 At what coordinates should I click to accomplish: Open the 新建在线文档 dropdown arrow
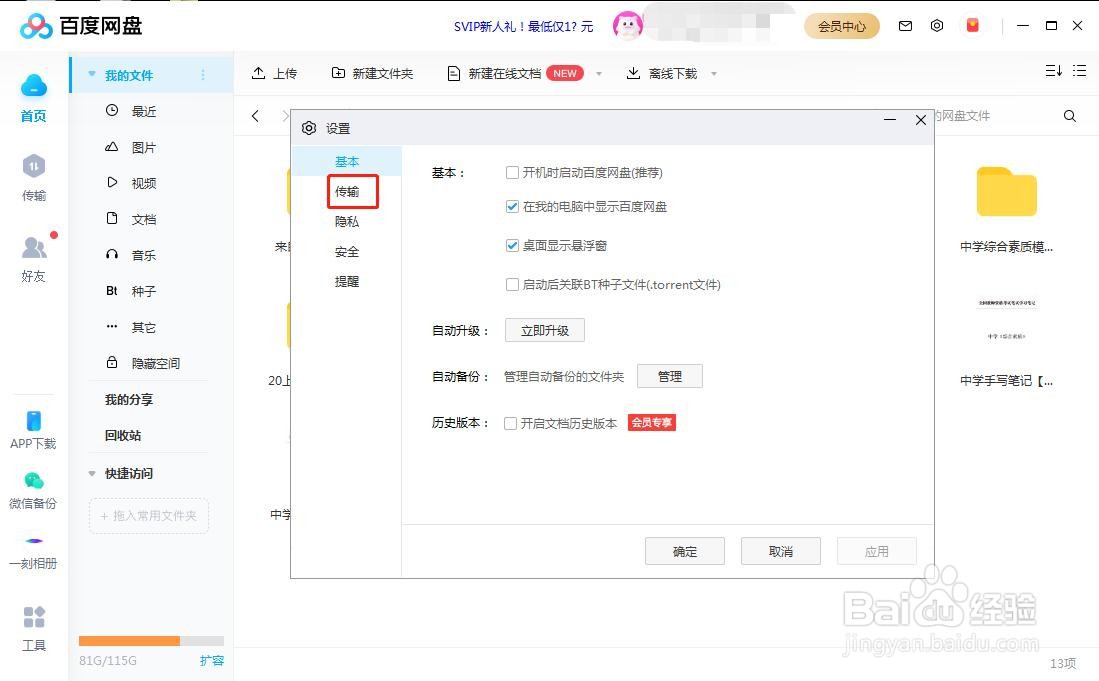coord(599,73)
